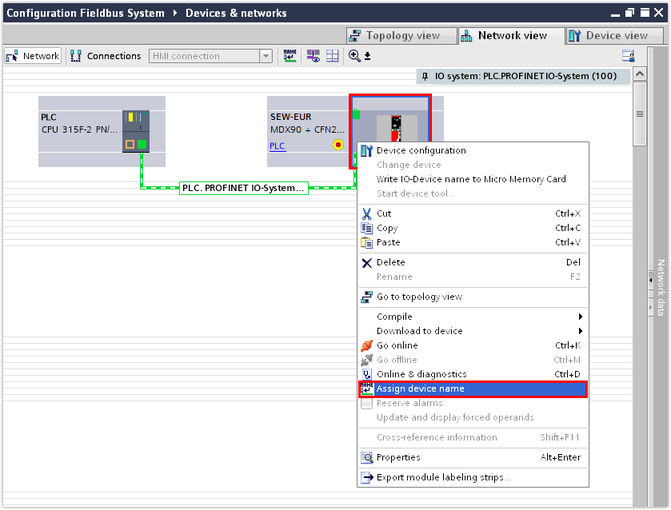Expand the Compile submenu arrow
Viewport: 671px width, 510px height.
click(x=580, y=317)
